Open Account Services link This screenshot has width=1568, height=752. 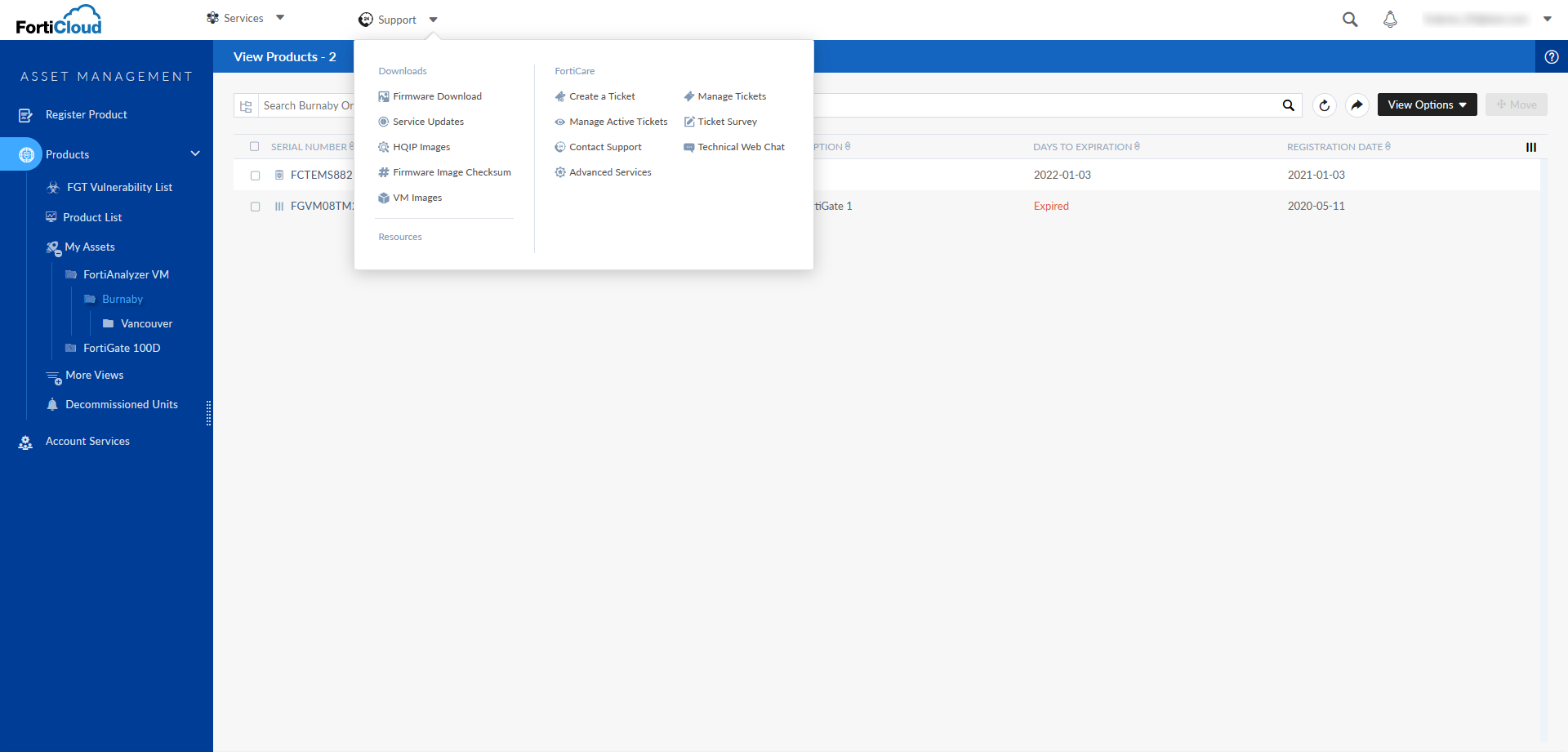(x=87, y=442)
